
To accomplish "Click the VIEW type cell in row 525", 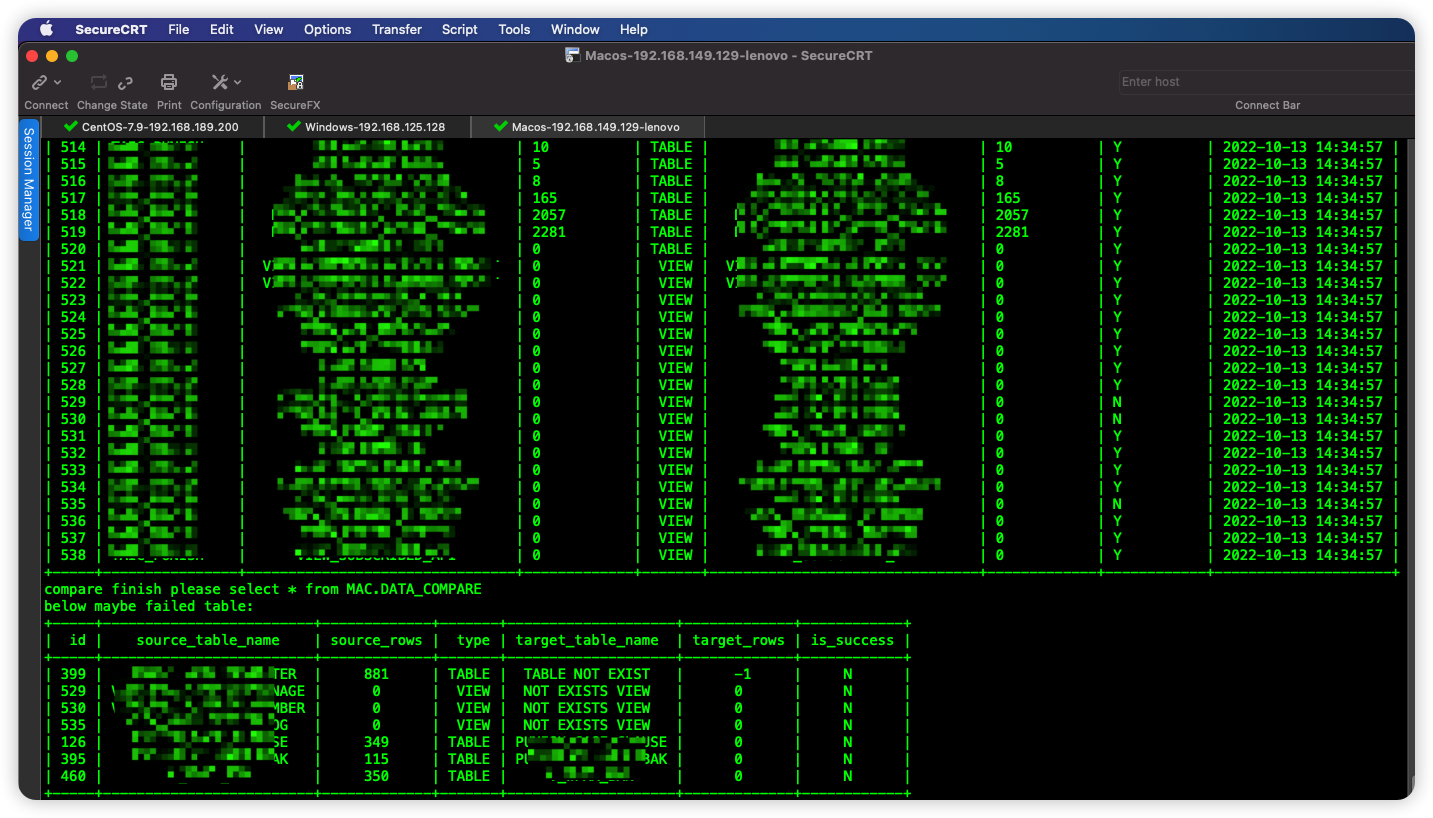I will [676, 334].
